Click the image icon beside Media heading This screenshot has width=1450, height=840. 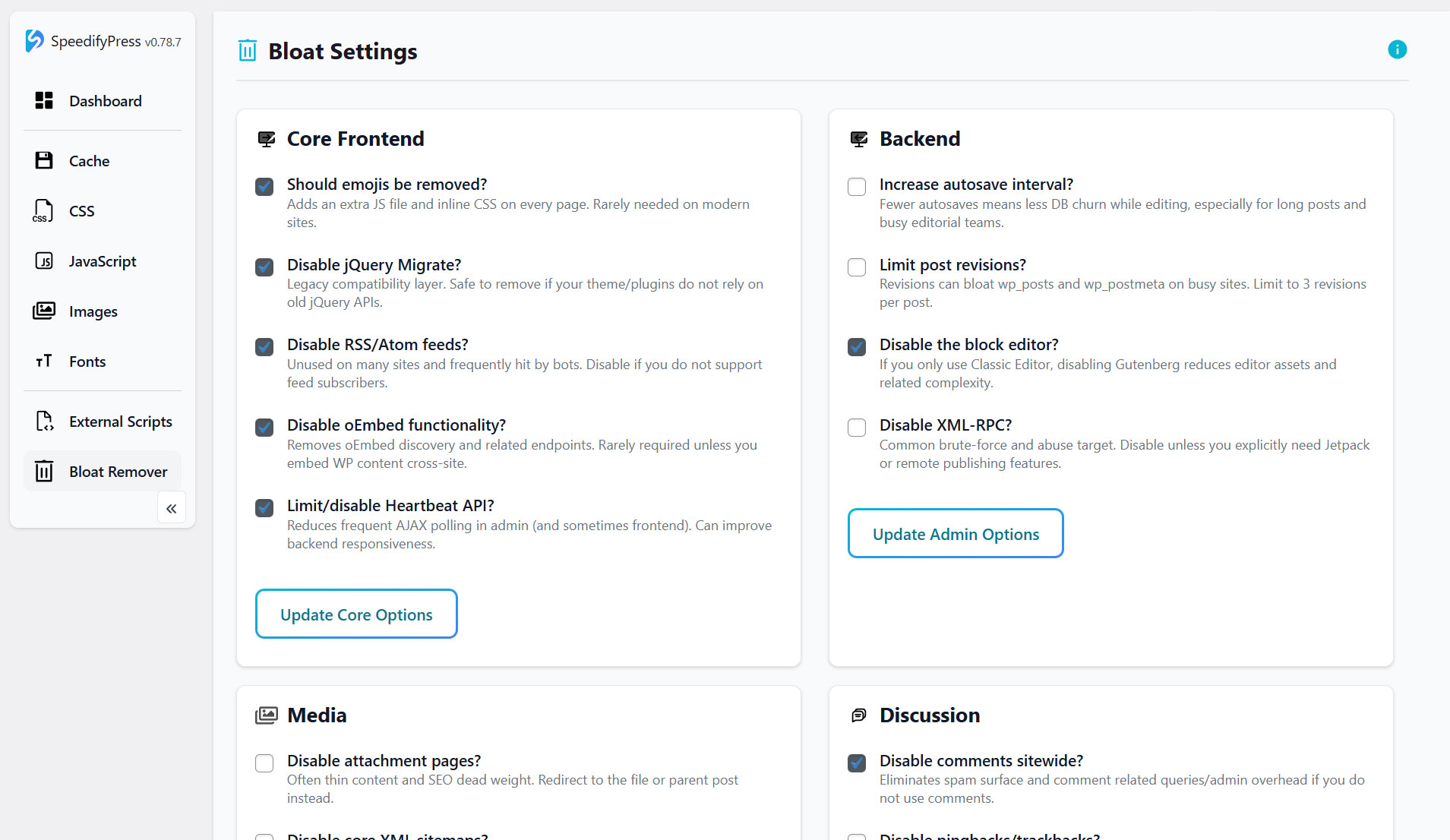pyautogui.click(x=267, y=715)
